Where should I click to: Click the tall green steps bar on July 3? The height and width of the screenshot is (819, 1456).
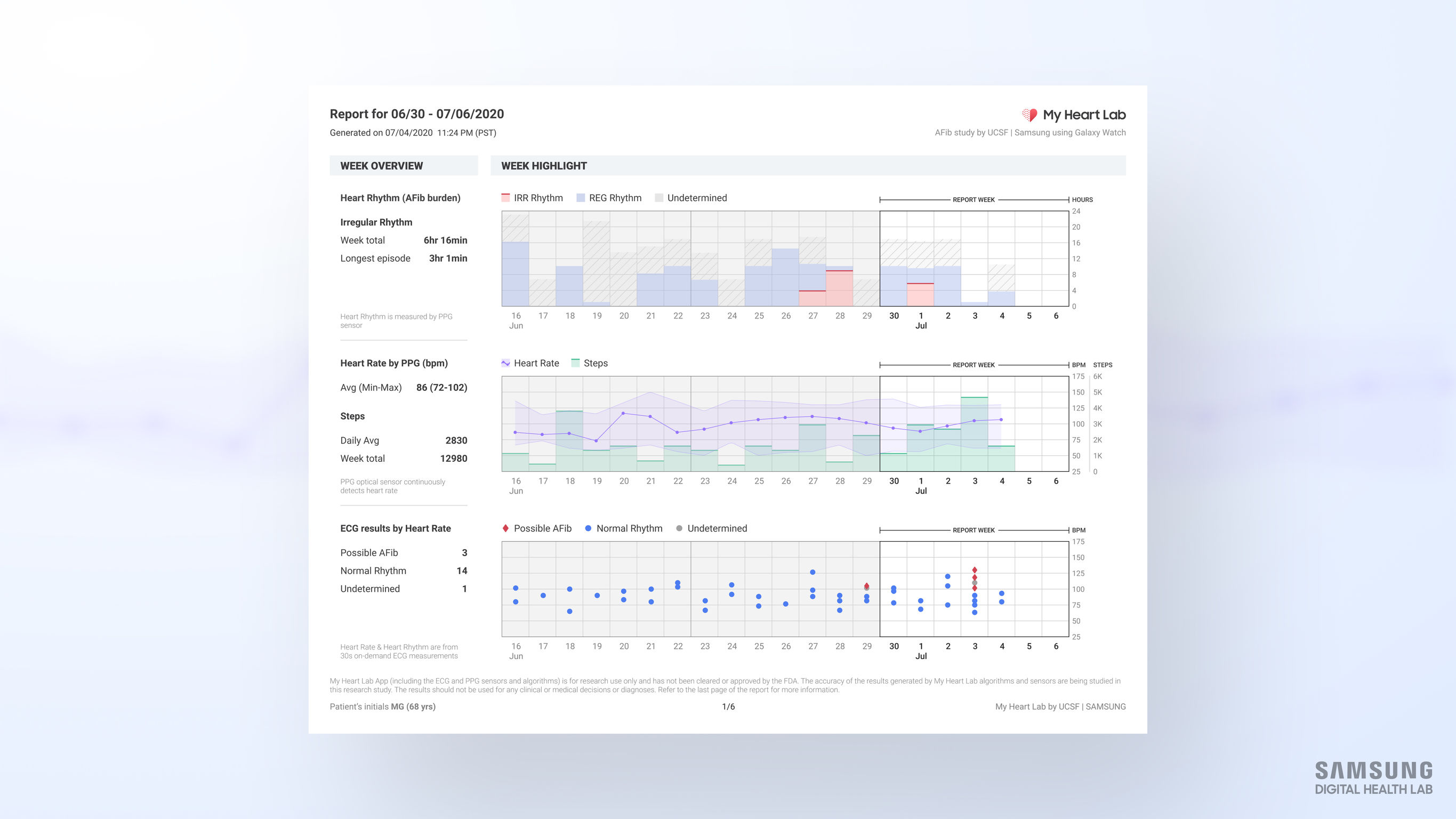975,434
